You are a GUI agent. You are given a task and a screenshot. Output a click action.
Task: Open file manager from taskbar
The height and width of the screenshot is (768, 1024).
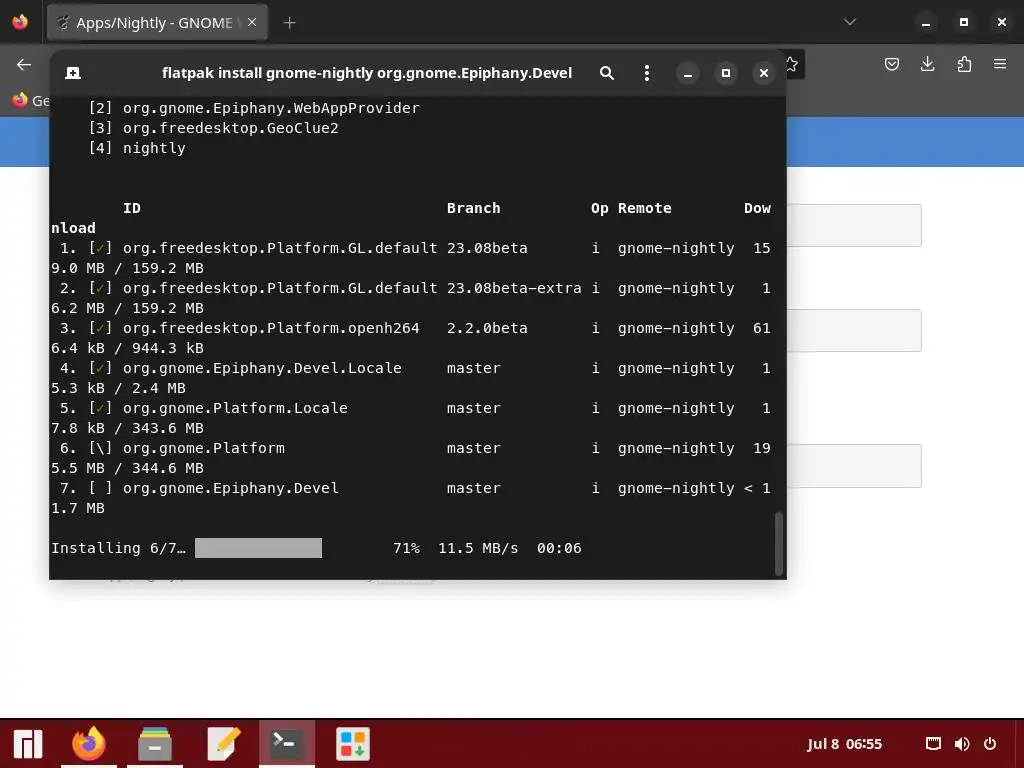click(x=155, y=744)
